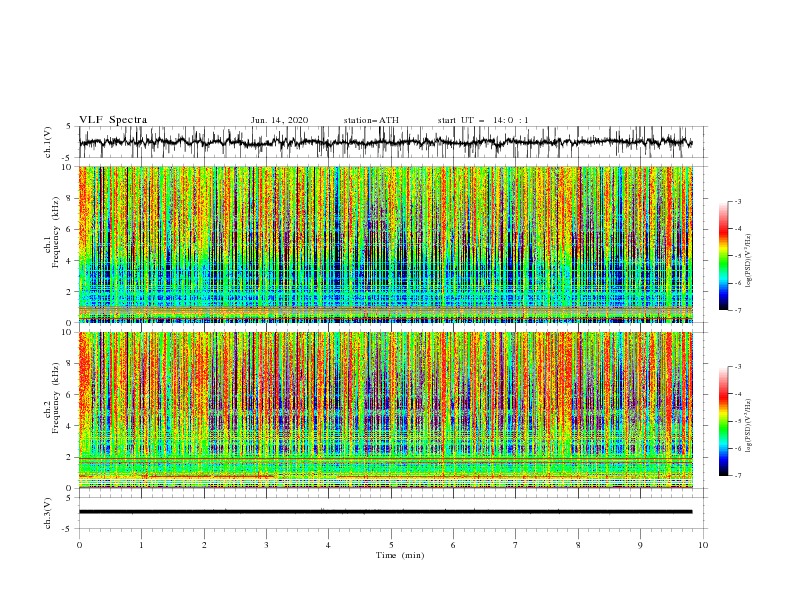Viewport: 792px width, 612px height.
Task: Click the "-3" label on upper color bar
Action: coord(737,201)
